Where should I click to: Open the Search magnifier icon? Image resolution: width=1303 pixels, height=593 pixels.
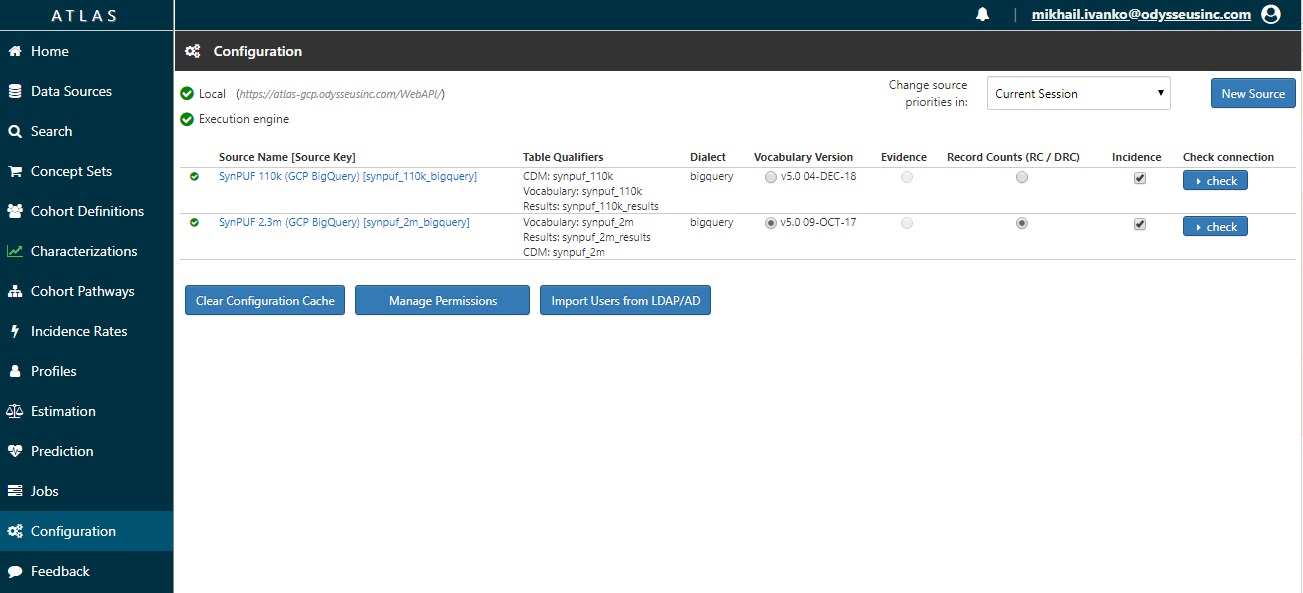tap(15, 131)
